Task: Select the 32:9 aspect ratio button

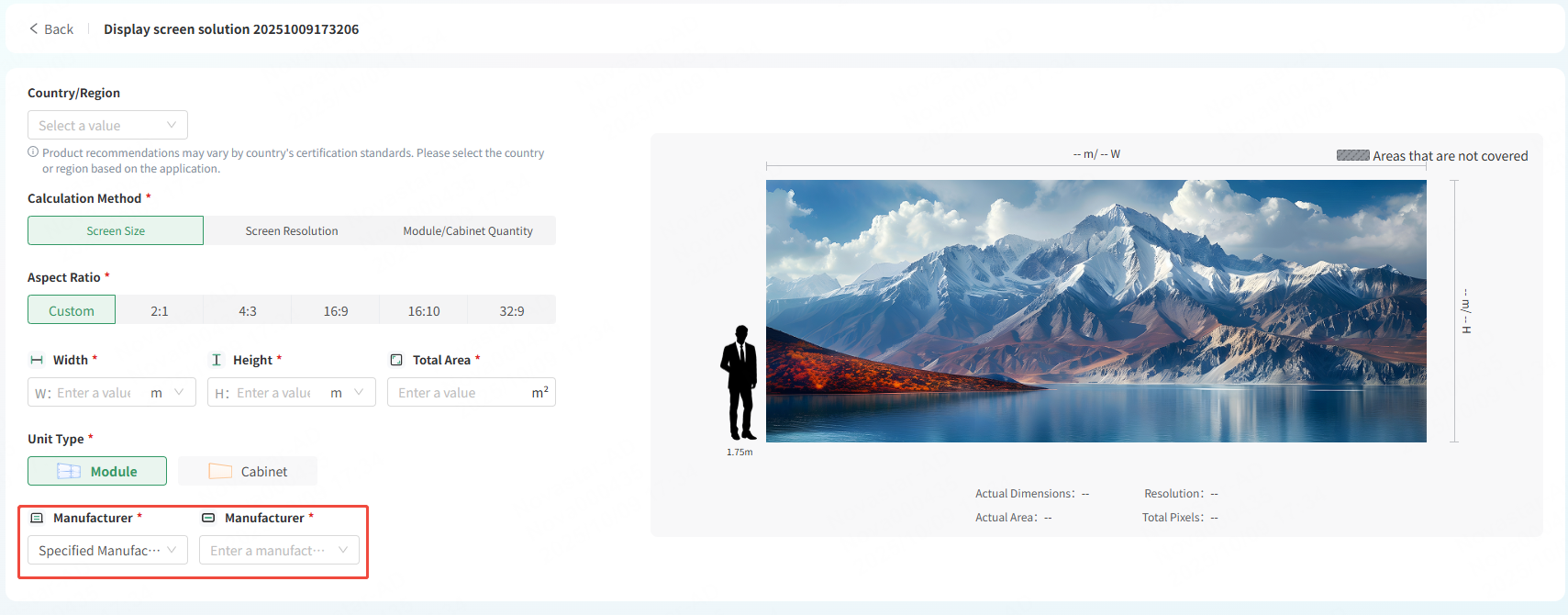Action: click(x=512, y=310)
